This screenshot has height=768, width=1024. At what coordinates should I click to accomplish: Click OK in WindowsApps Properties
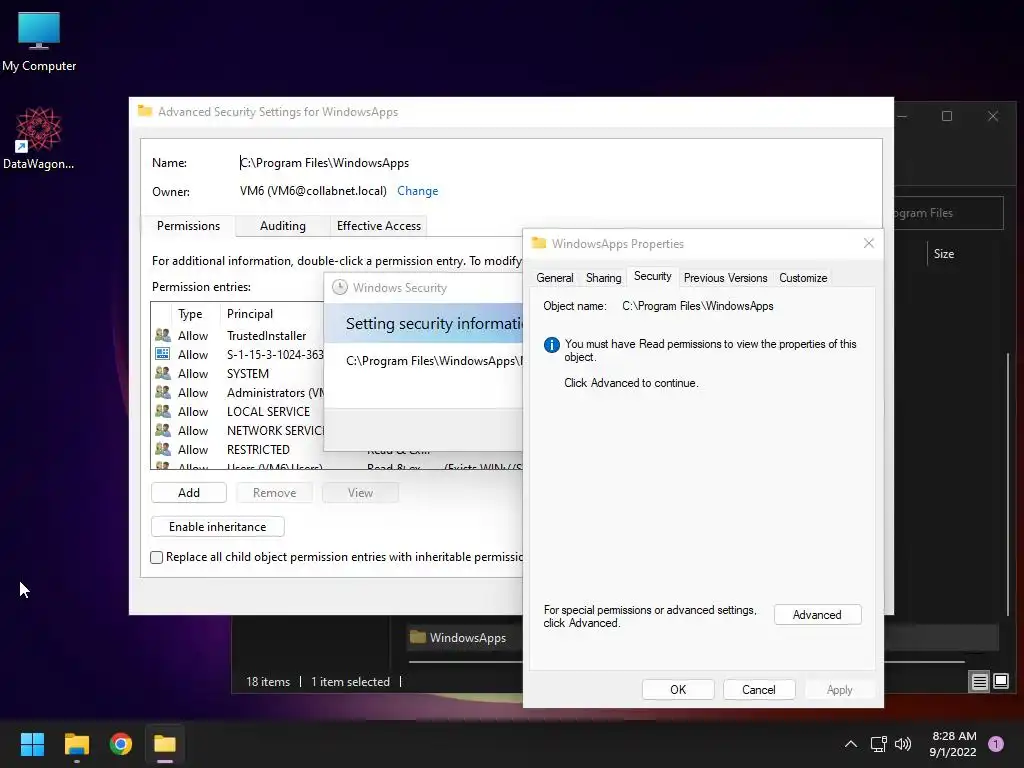tap(678, 690)
